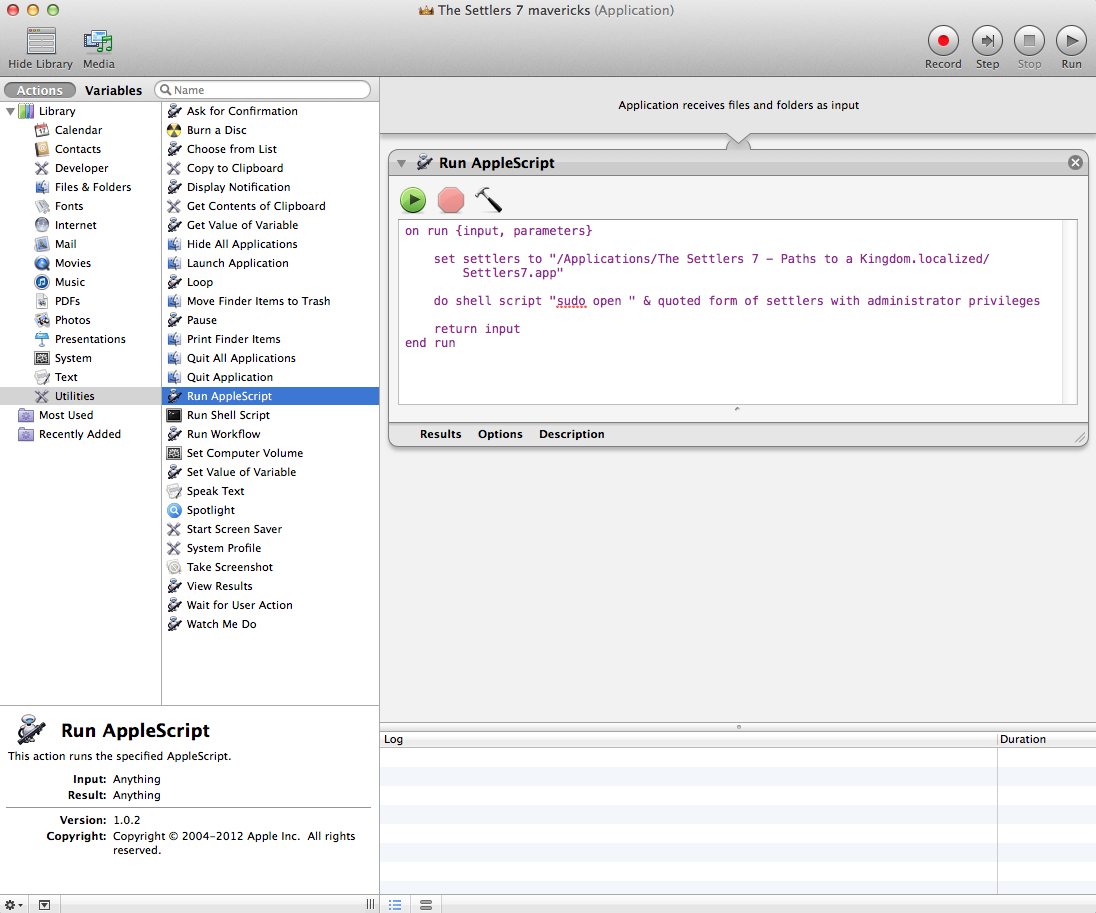Run the AppleScript with green play button
Viewport: 1096px width, 913px height.
[413, 200]
